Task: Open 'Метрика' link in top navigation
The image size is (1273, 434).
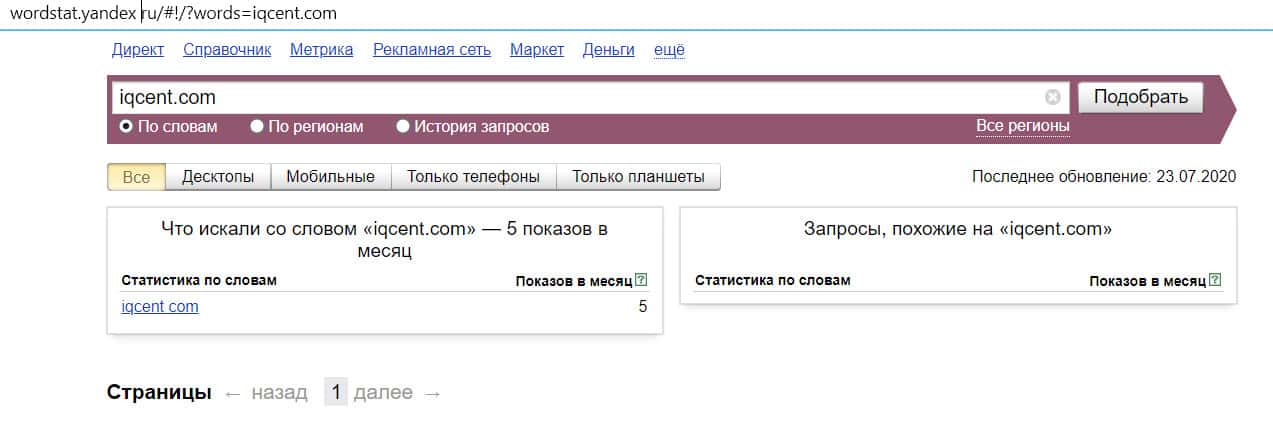Action: click(x=321, y=50)
